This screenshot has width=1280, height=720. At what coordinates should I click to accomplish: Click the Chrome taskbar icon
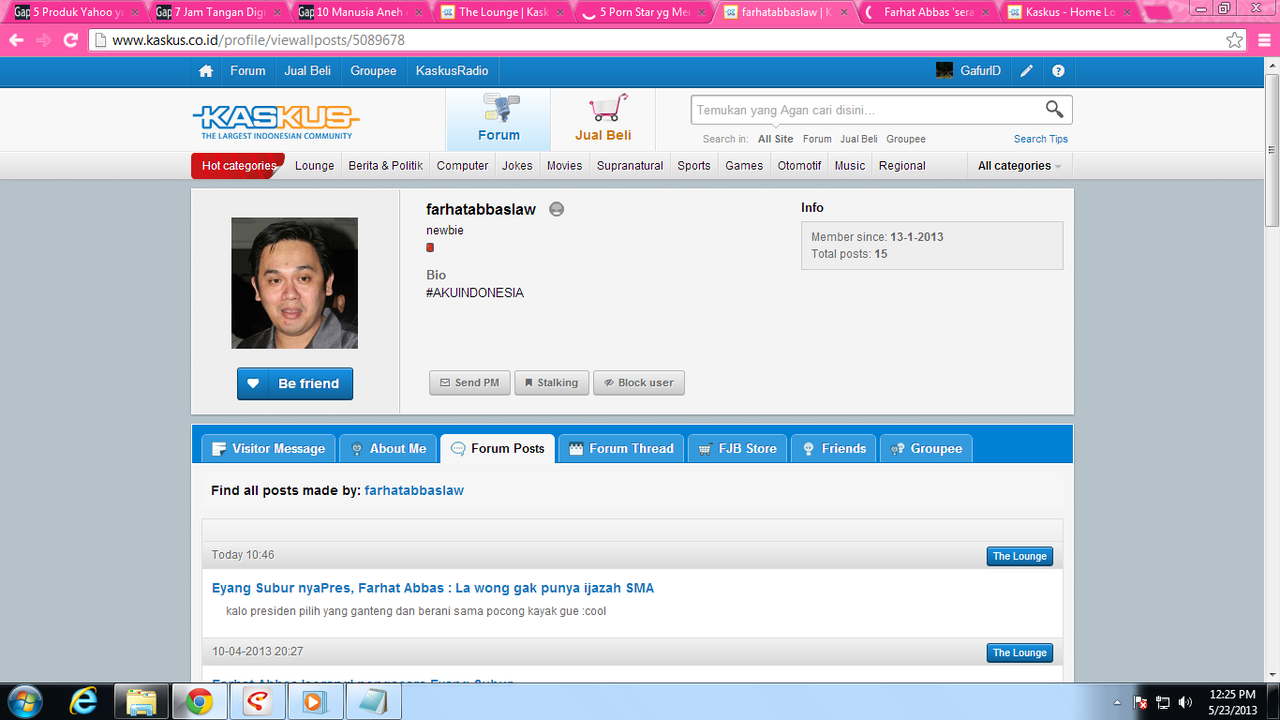[199, 701]
